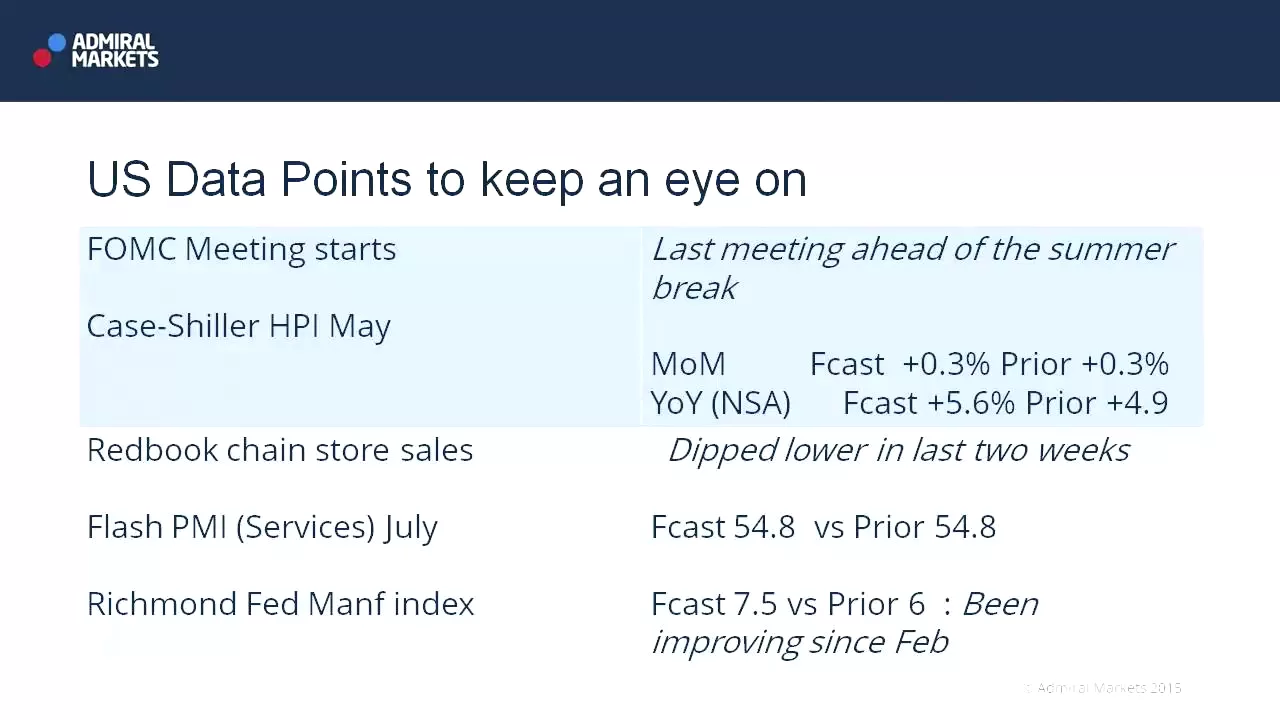This screenshot has width=1280, height=720.
Task: Click the Admiral Markets 2015 copyright footer
Action: (x=1103, y=688)
